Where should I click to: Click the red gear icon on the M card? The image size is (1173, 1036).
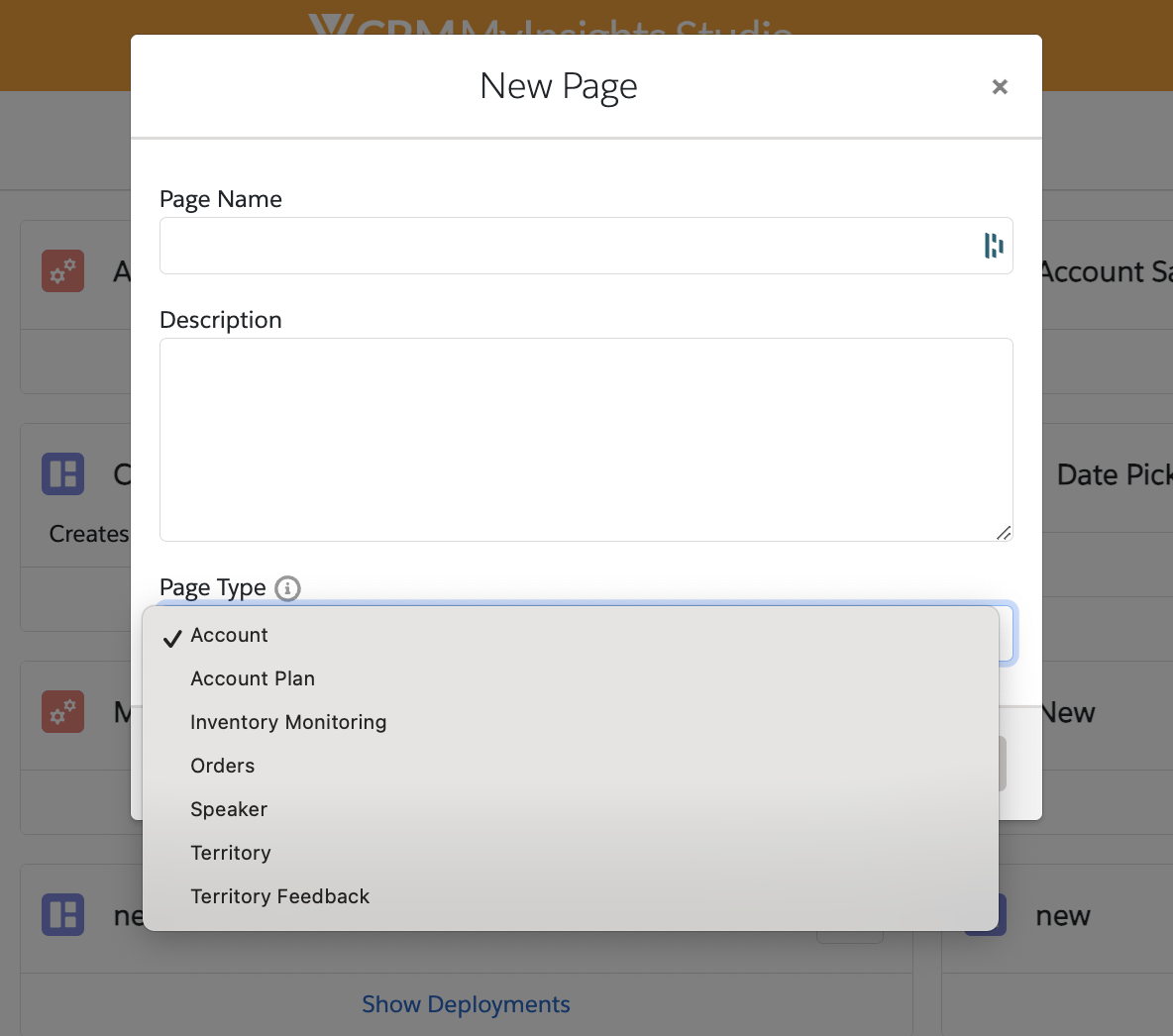(62, 711)
